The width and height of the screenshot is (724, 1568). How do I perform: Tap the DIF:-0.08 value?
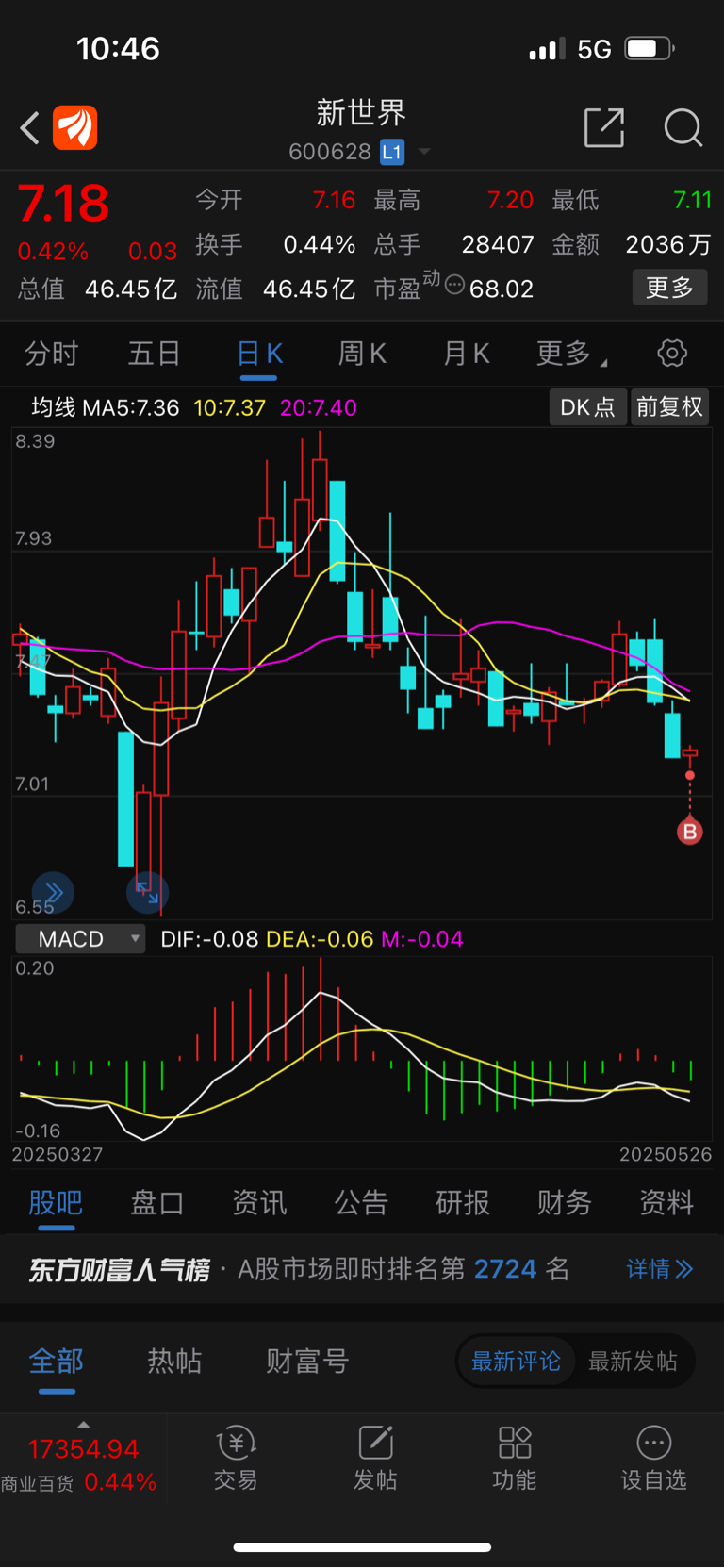pyautogui.click(x=209, y=939)
